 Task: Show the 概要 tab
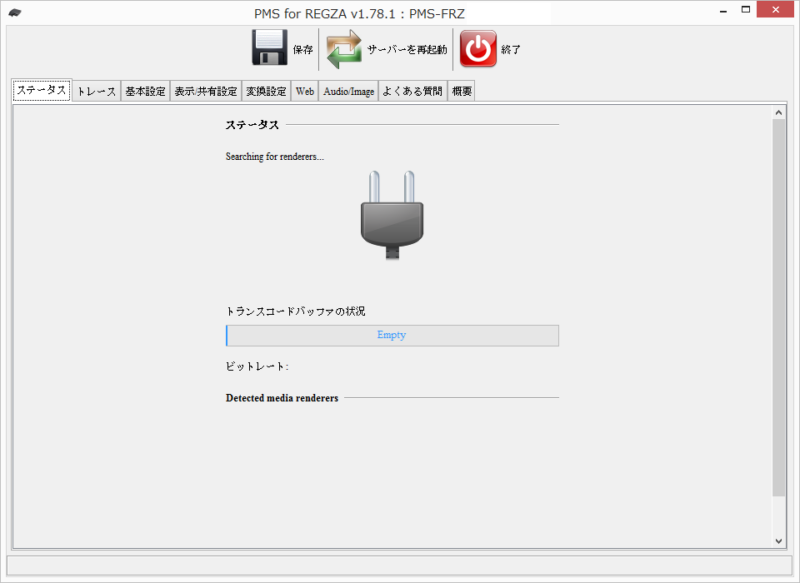pos(462,91)
